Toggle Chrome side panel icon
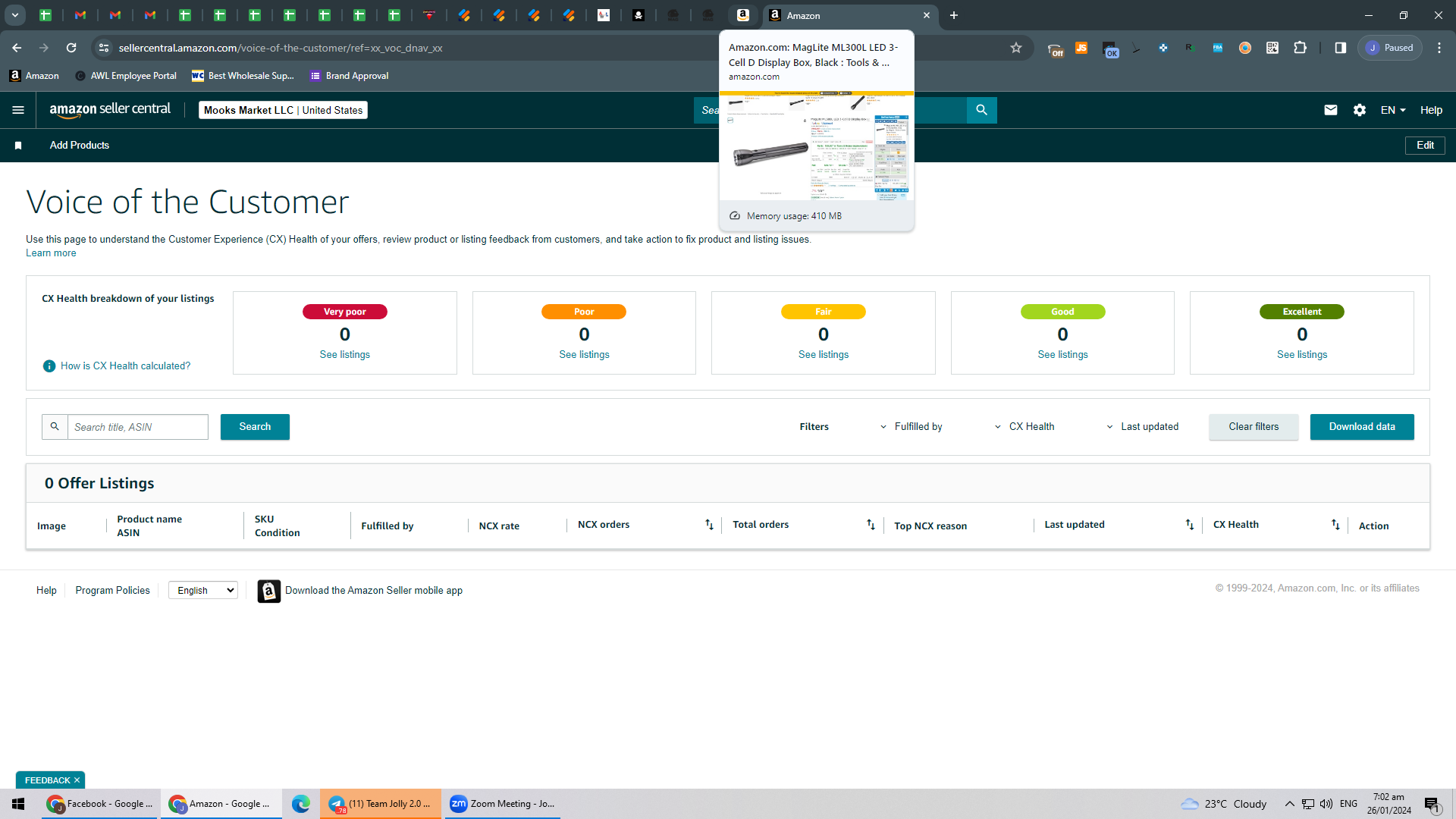The width and height of the screenshot is (1456, 819). pyautogui.click(x=1341, y=48)
